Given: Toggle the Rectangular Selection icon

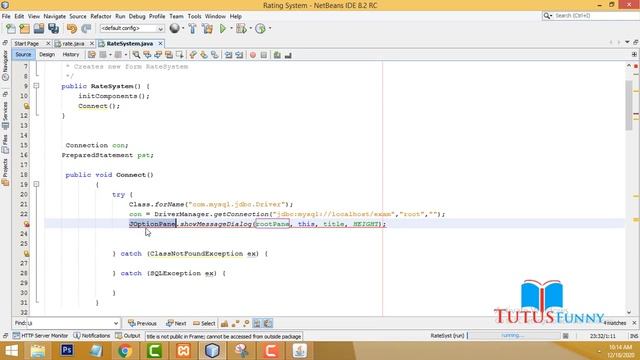Looking at the screenshot, I should [x=179, y=55].
